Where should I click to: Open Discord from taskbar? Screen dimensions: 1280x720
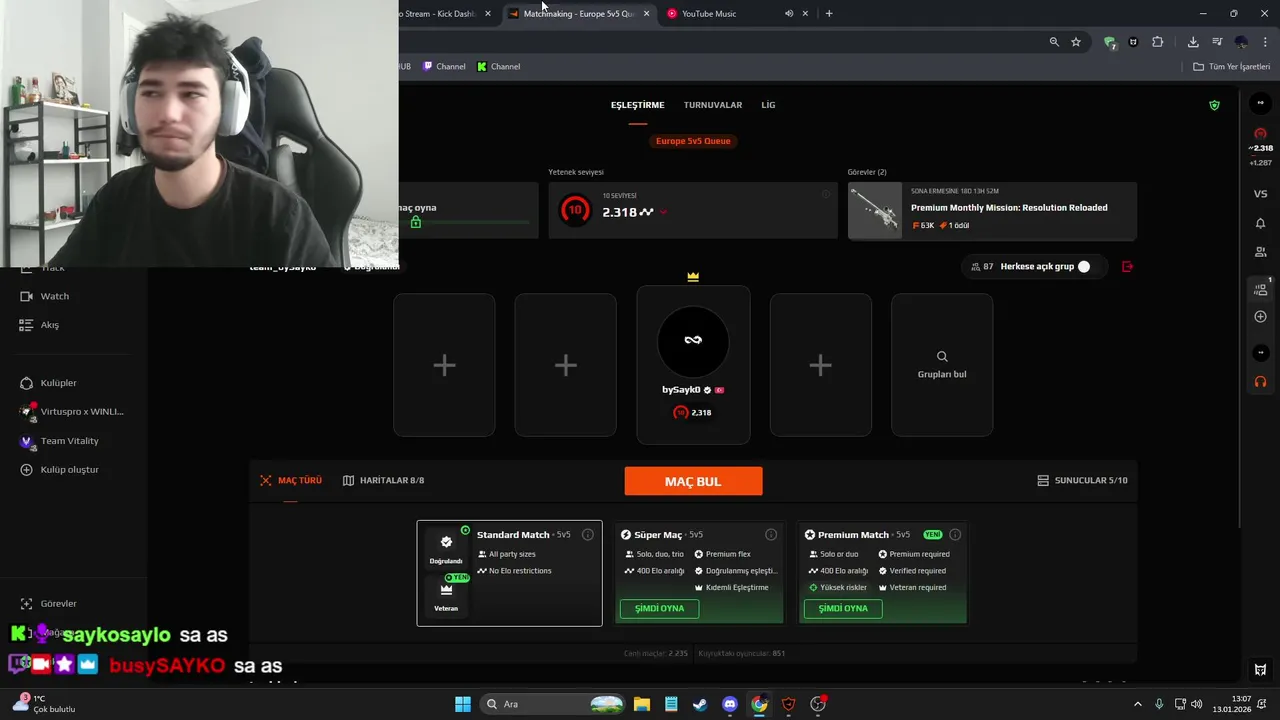click(730, 704)
